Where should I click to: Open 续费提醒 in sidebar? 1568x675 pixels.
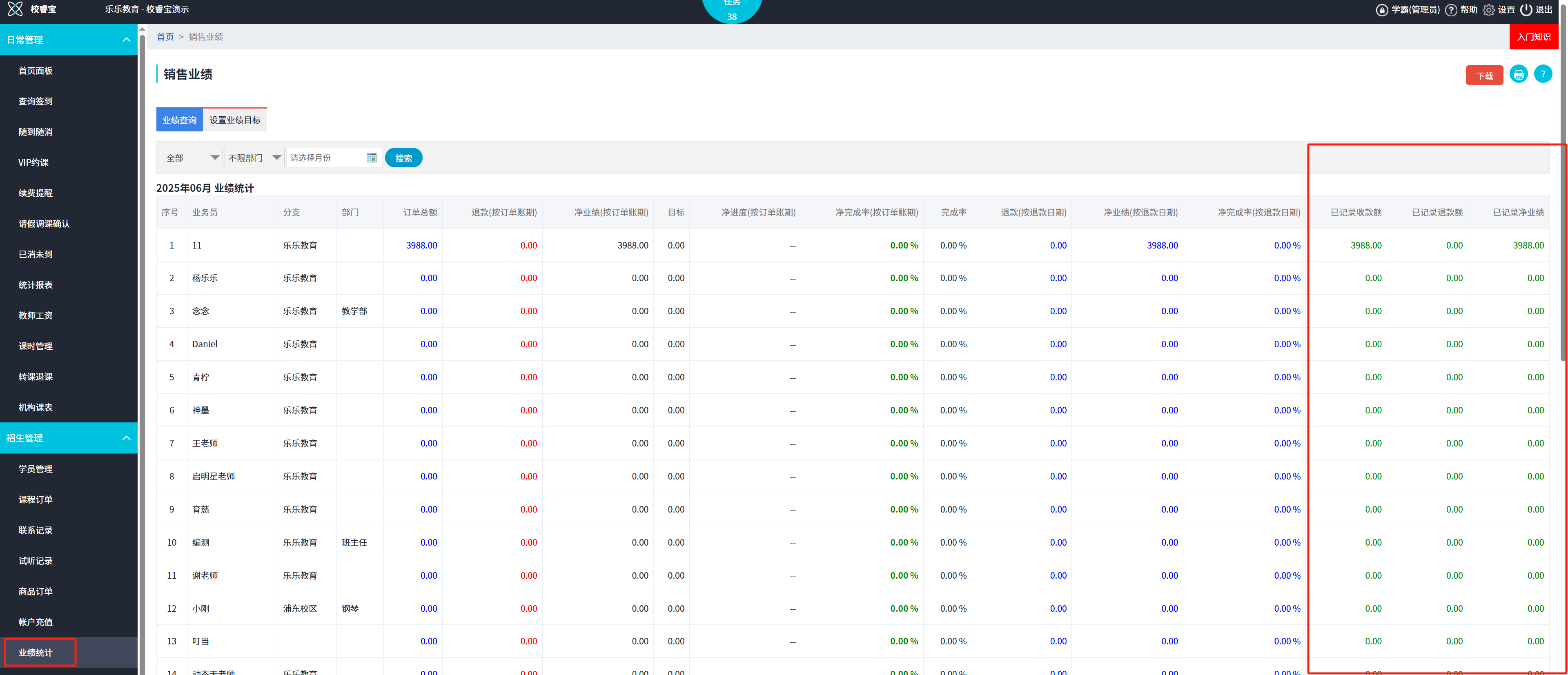click(35, 193)
